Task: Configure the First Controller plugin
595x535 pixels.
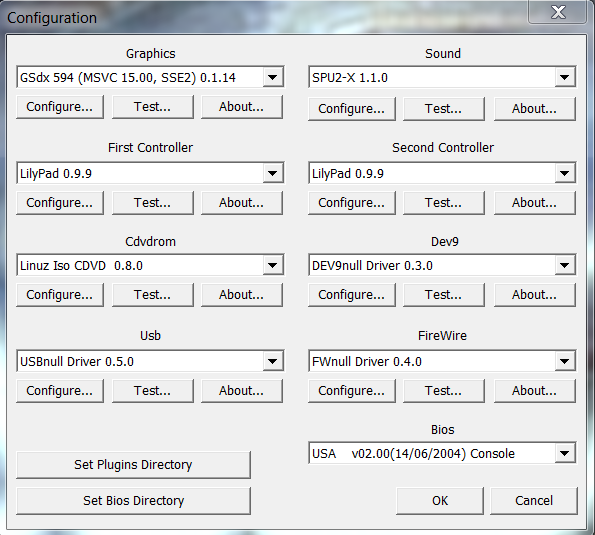Action: (60, 203)
